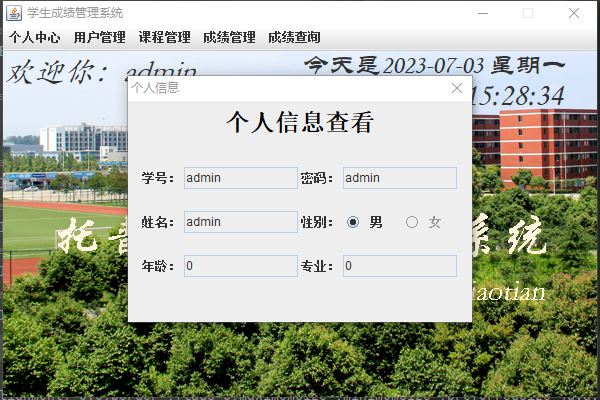Open the 课程管理 menu
The height and width of the screenshot is (400, 600).
pos(165,37)
